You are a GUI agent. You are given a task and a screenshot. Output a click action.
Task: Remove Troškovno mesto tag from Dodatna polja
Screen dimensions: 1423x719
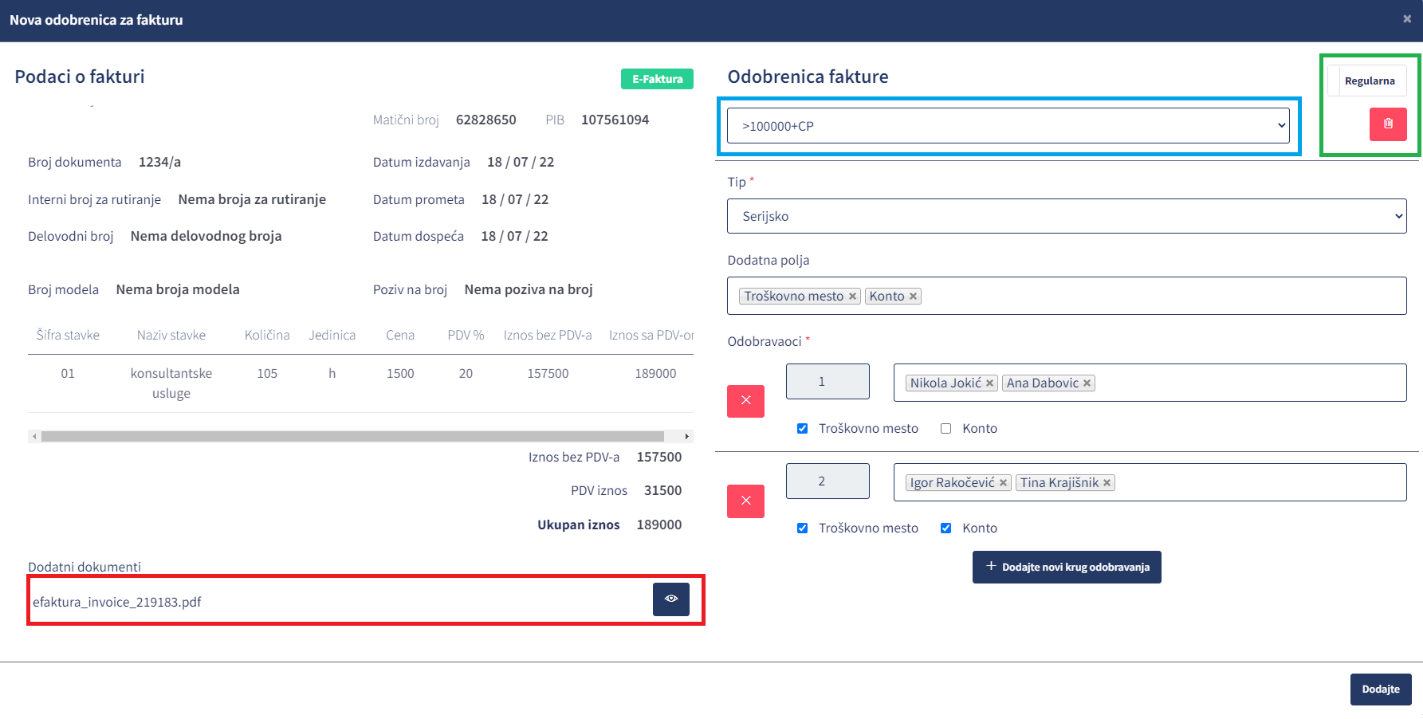click(x=852, y=297)
